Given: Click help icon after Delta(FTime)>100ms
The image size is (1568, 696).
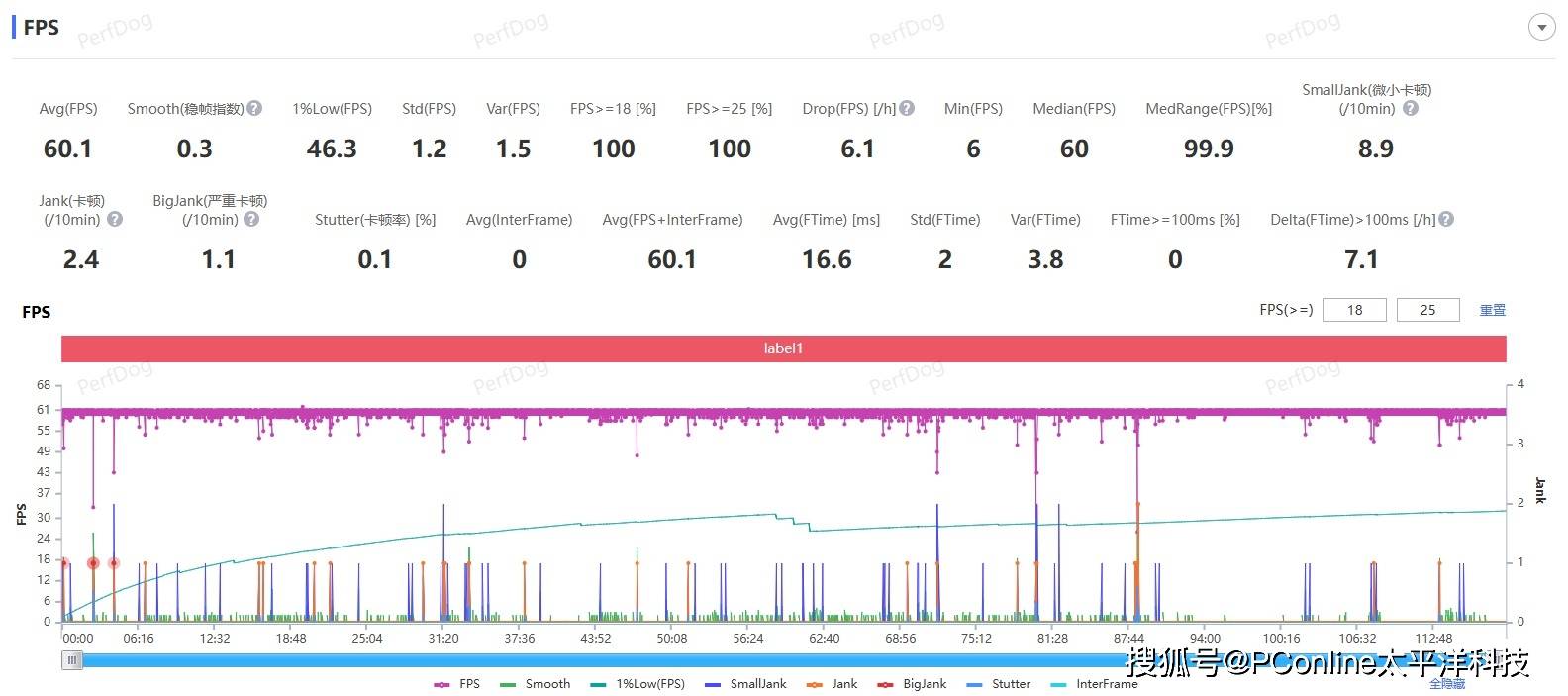Looking at the screenshot, I should click(x=1446, y=220).
